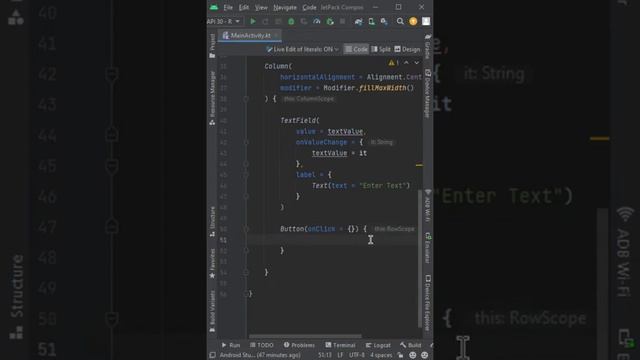
Task: Open Device Manager panel on right edge
Action: pyautogui.click(x=427, y=94)
